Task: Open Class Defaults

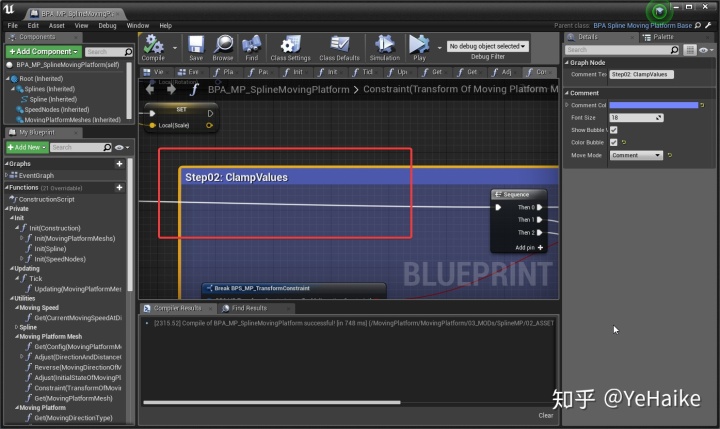Action: (x=339, y=48)
